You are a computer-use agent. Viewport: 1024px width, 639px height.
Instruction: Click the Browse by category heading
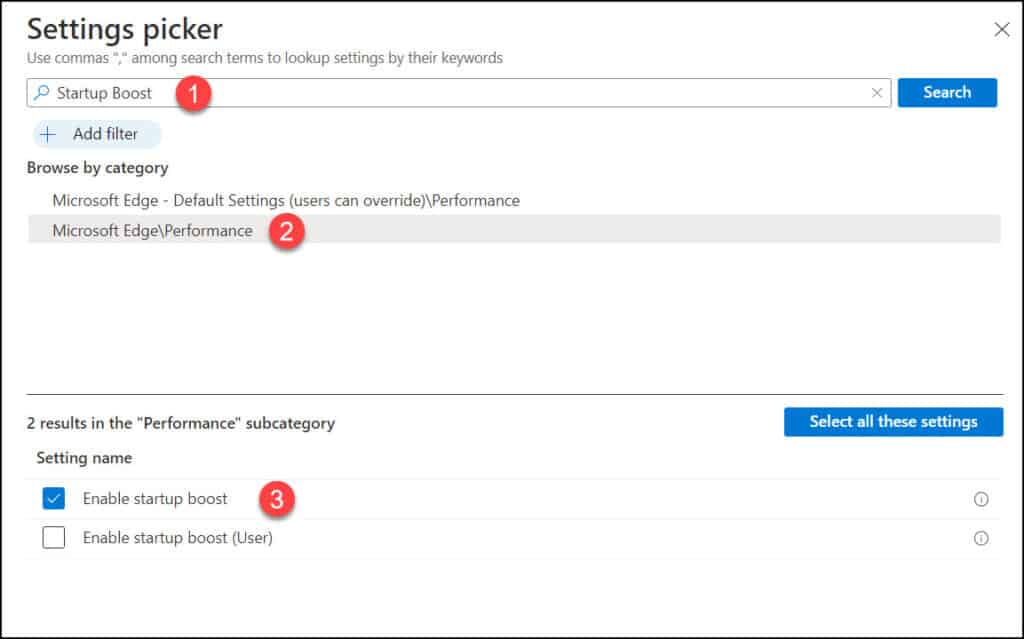97,168
